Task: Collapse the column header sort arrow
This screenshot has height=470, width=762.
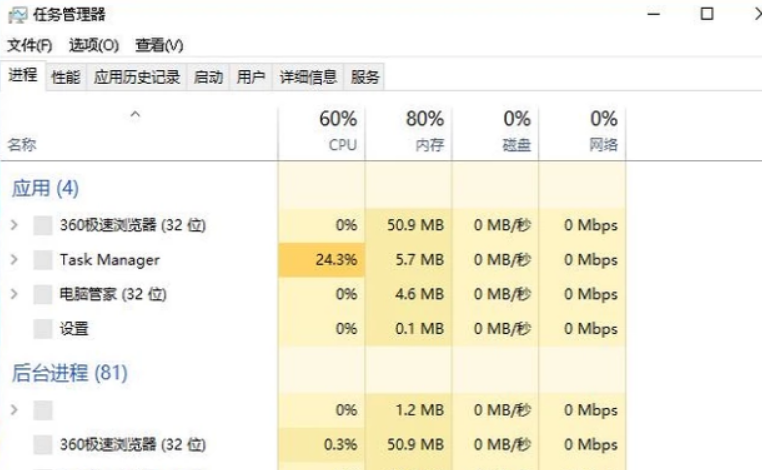Action: click(x=136, y=116)
